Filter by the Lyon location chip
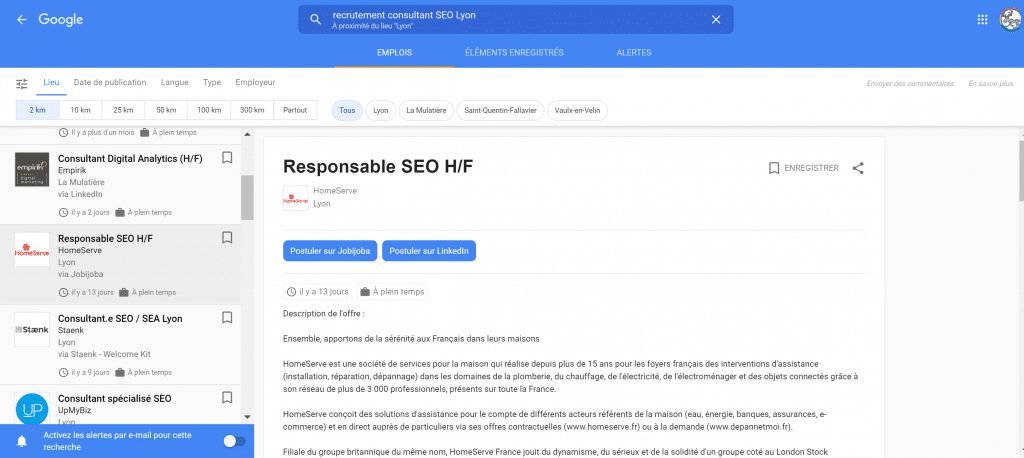 pos(381,110)
